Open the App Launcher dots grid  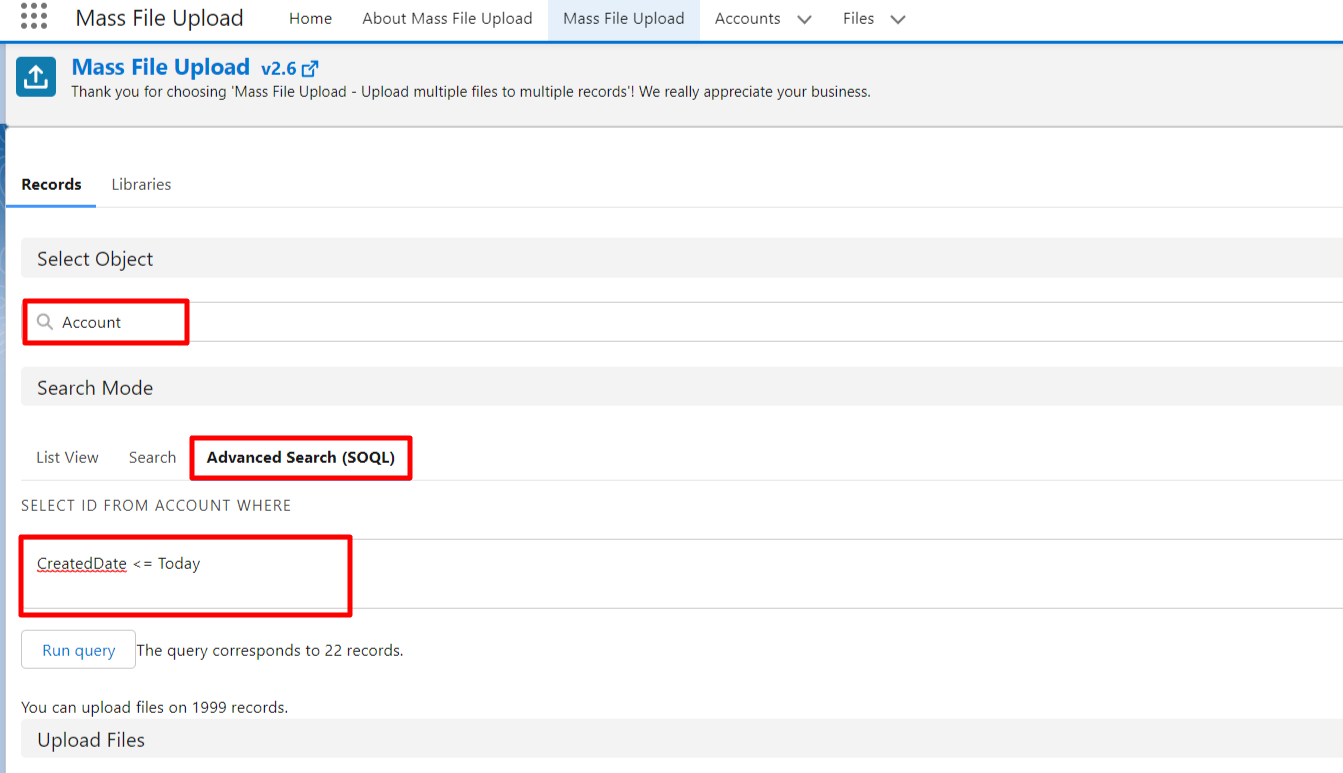[x=34, y=16]
